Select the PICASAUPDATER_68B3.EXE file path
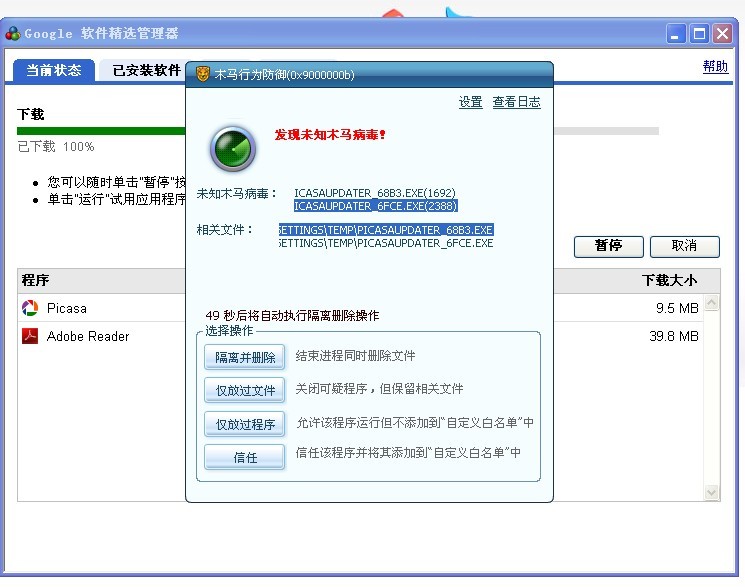The width and height of the screenshot is (745, 587). 386,230
